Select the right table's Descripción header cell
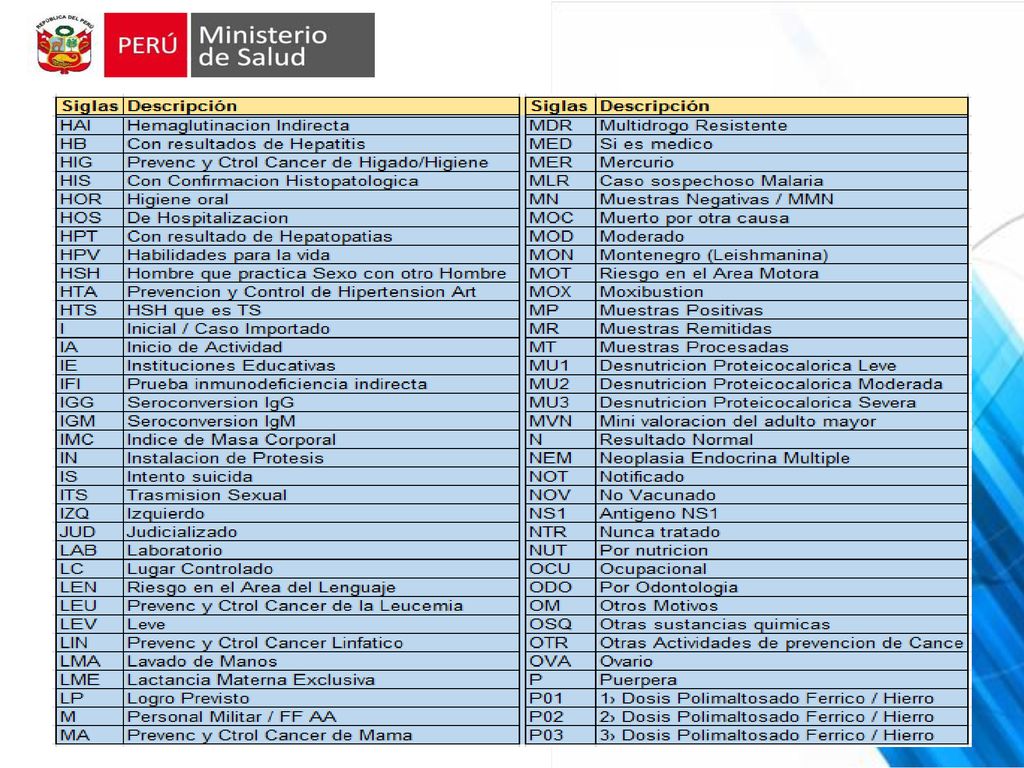 [x=781, y=106]
